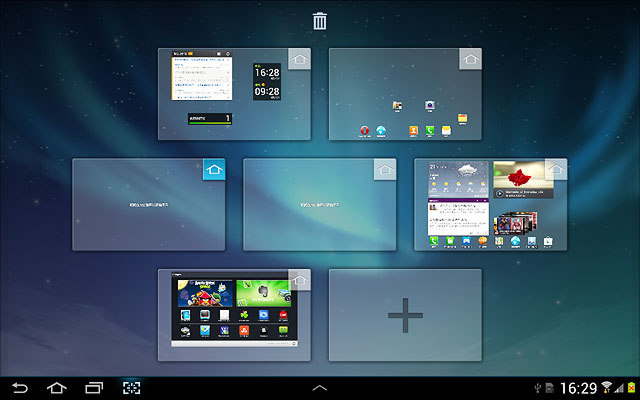Tap the plus sign to add page
Viewport: 640px width, 400px height.
pos(405,316)
